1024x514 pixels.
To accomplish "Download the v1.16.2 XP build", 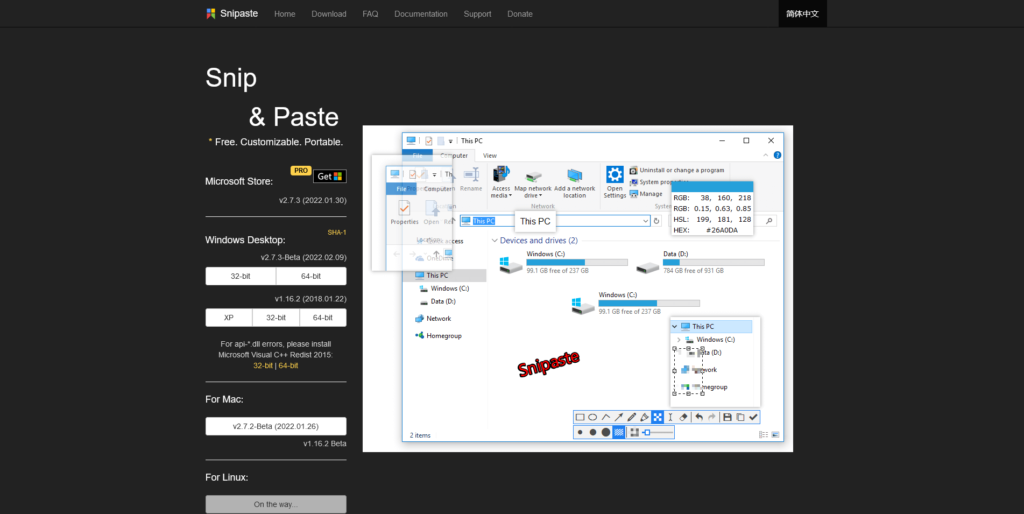I will click(229, 317).
